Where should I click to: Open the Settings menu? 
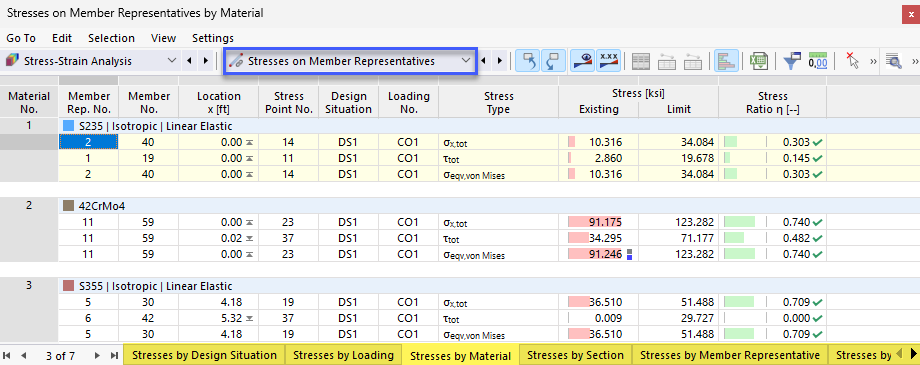[213, 38]
